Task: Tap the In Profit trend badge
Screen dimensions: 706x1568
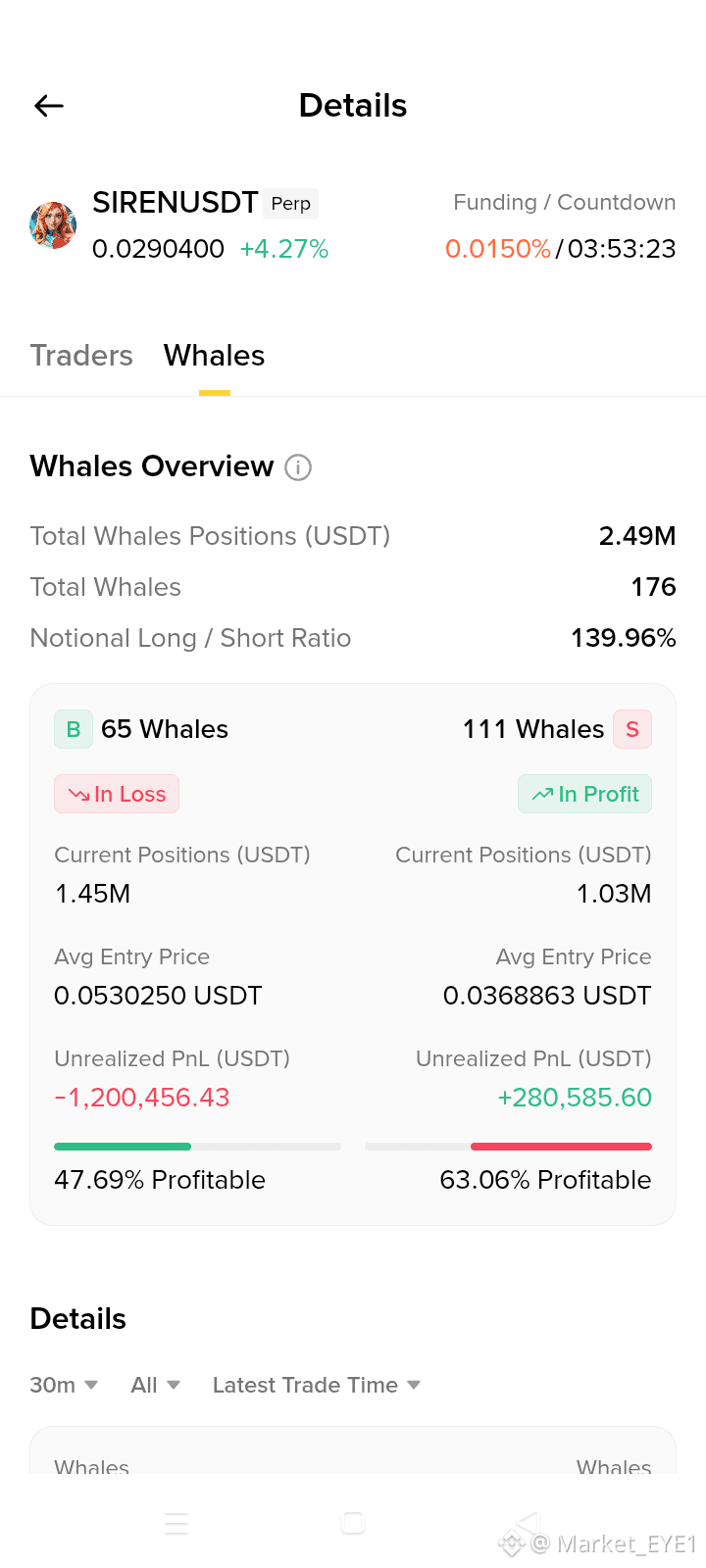Action: pyautogui.click(x=585, y=794)
